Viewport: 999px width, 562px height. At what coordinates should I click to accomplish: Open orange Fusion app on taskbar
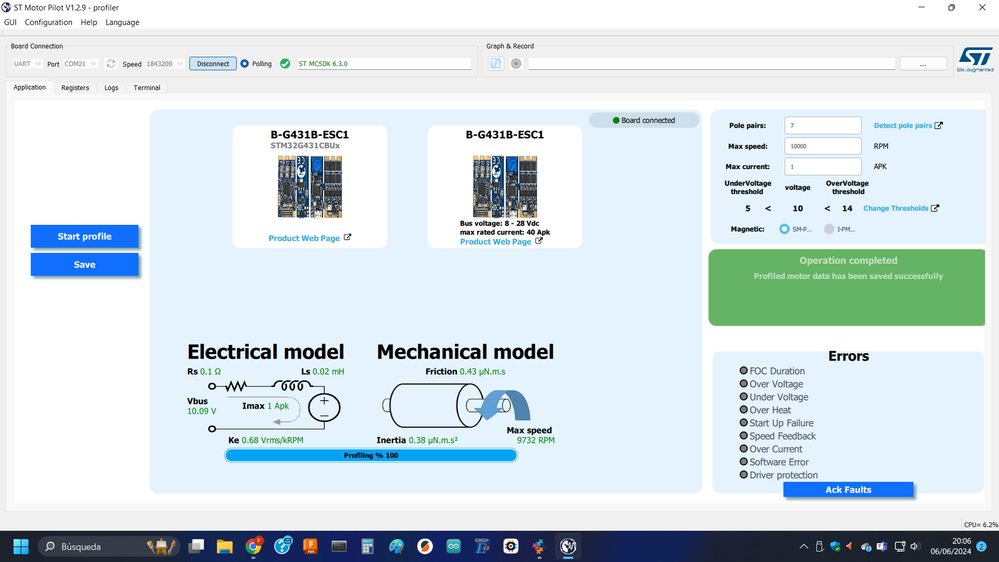pos(310,546)
